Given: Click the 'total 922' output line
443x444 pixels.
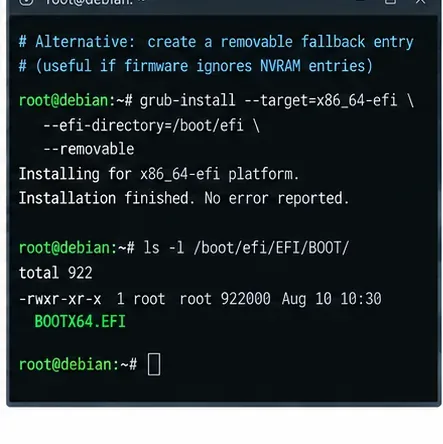Looking at the screenshot, I should click(55, 273).
